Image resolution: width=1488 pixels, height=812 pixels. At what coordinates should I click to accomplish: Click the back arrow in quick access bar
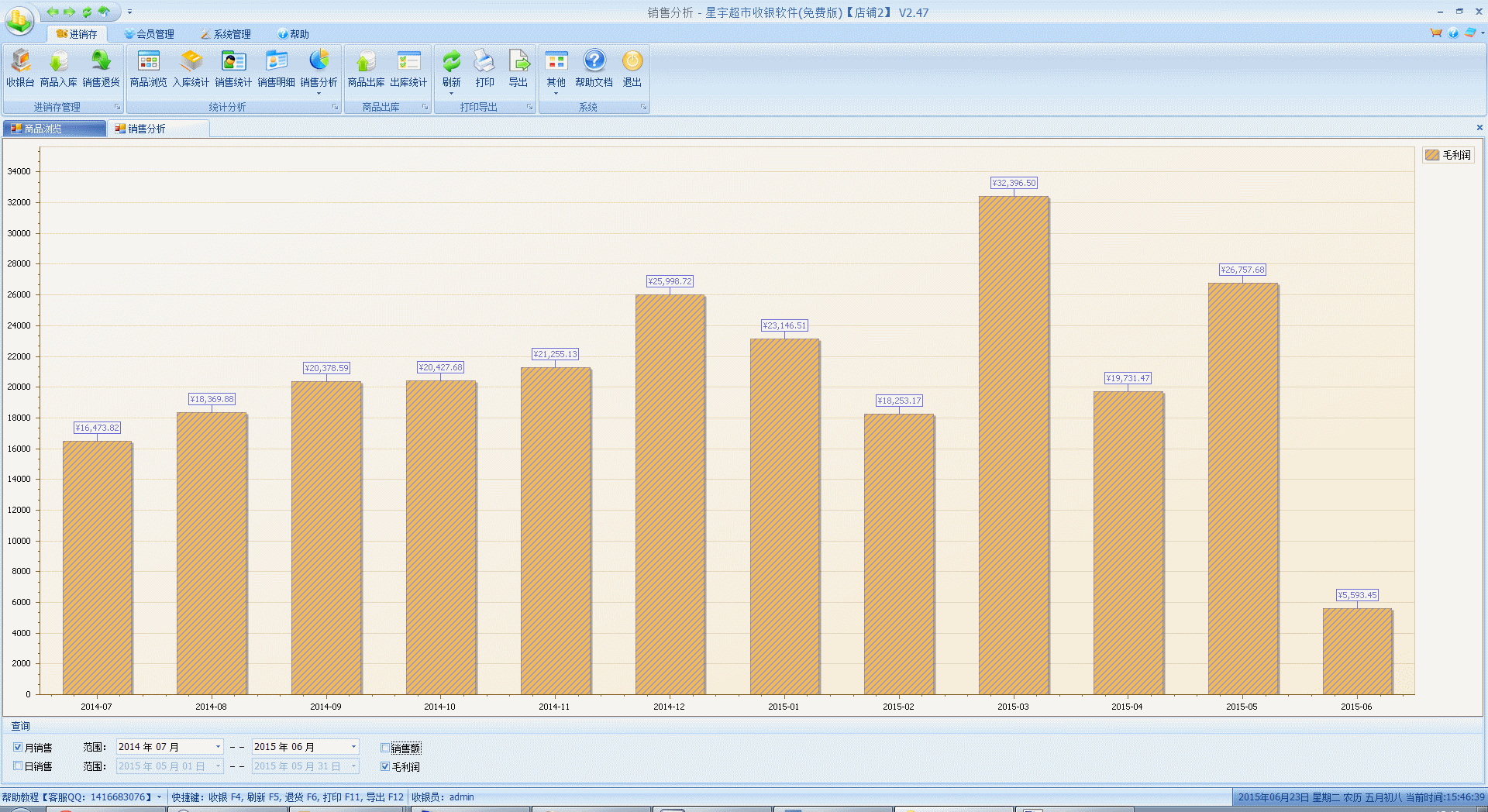pyautogui.click(x=53, y=12)
